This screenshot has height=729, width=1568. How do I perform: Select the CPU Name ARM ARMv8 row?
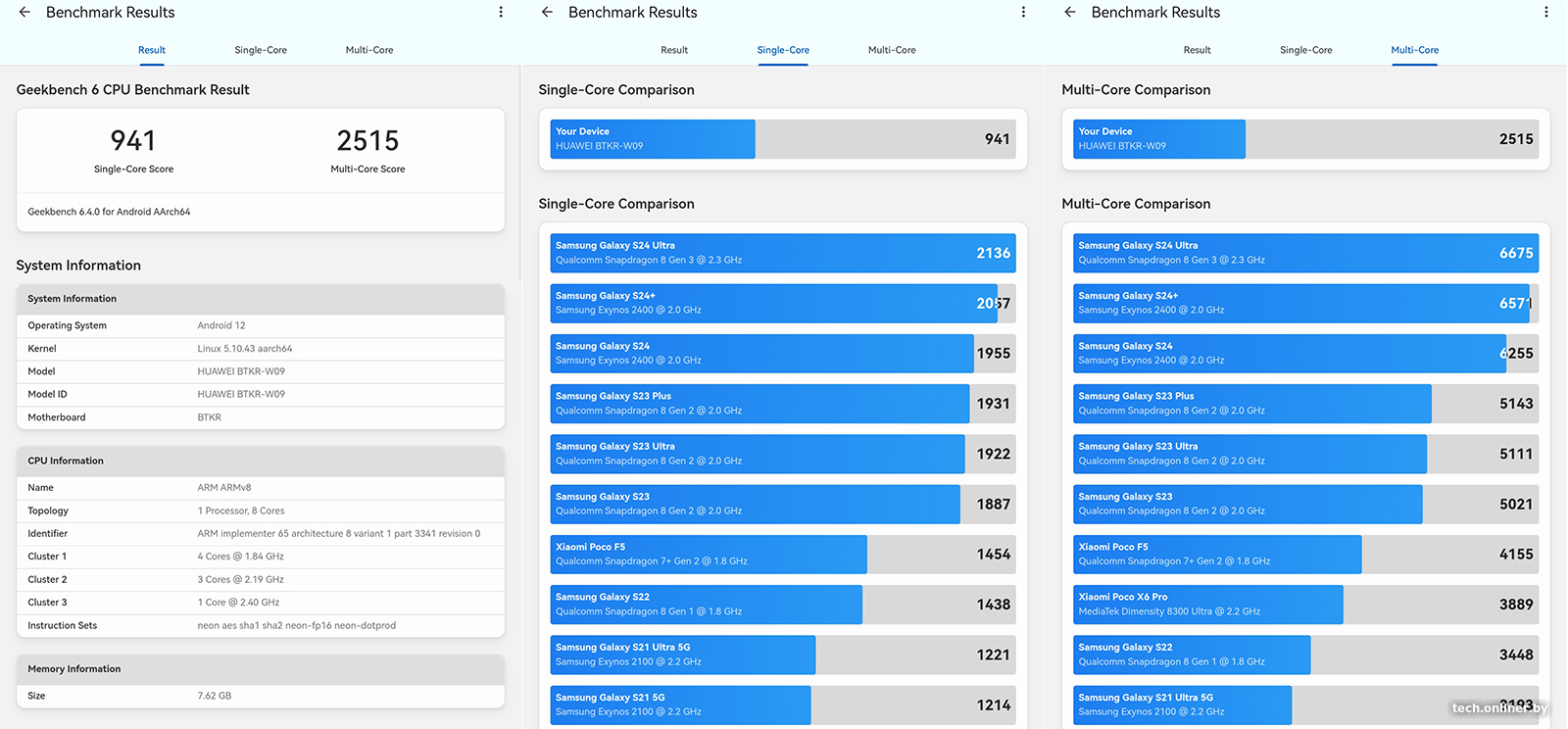point(261,488)
